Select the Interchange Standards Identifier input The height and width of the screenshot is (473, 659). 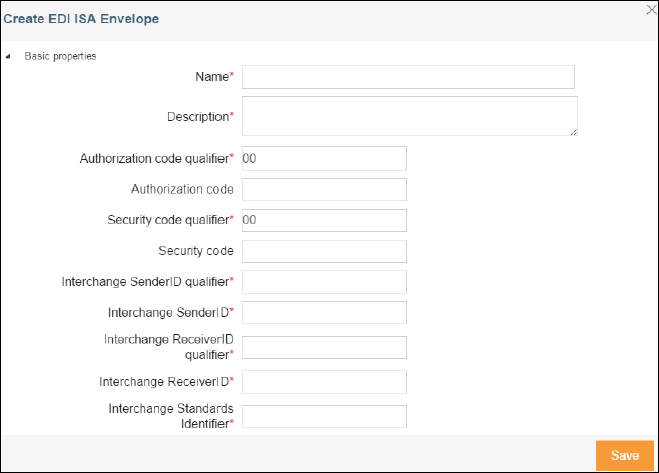[x=323, y=416]
